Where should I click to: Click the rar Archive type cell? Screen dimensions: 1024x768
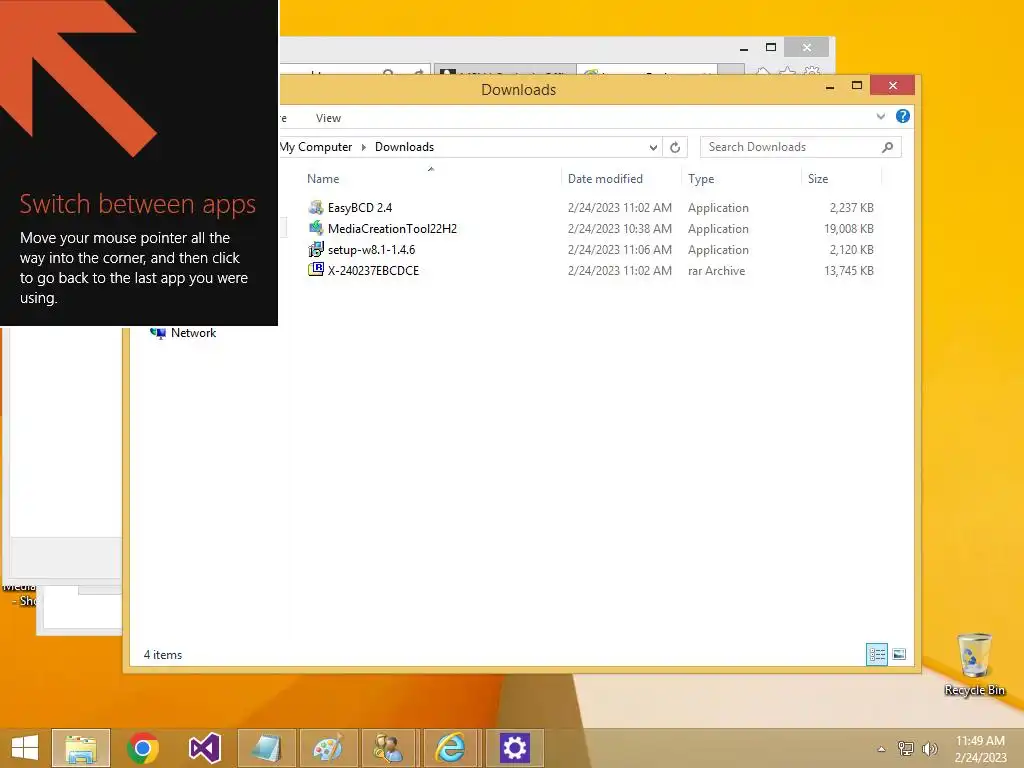[716, 270]
